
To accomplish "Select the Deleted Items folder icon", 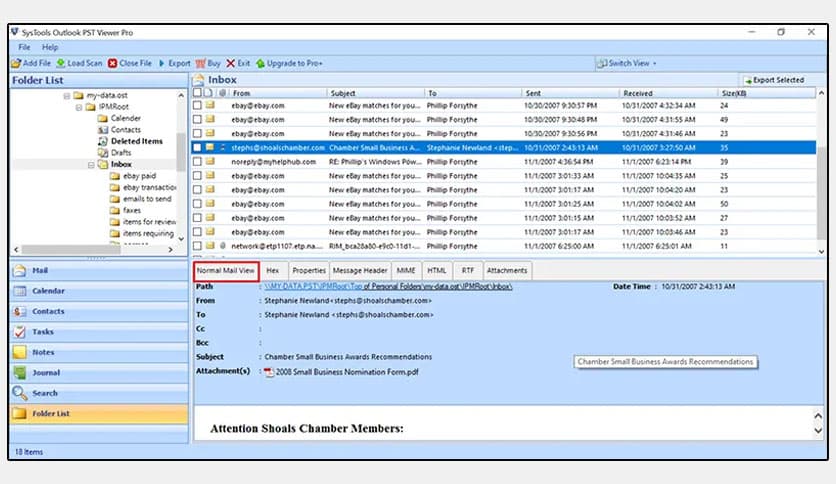I will click(x=103, y=141).
